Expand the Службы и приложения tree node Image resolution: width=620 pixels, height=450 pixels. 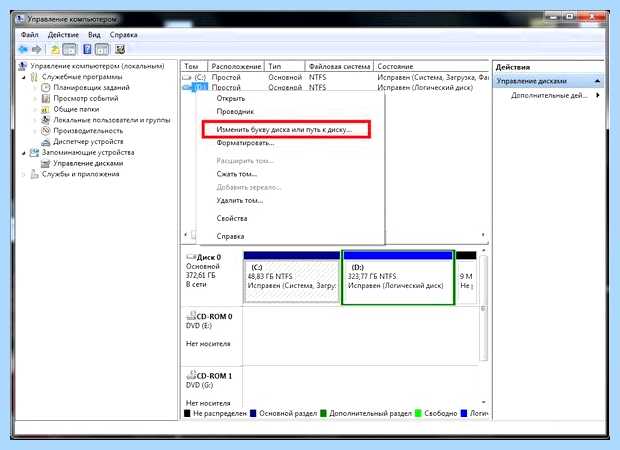(24, 174)
